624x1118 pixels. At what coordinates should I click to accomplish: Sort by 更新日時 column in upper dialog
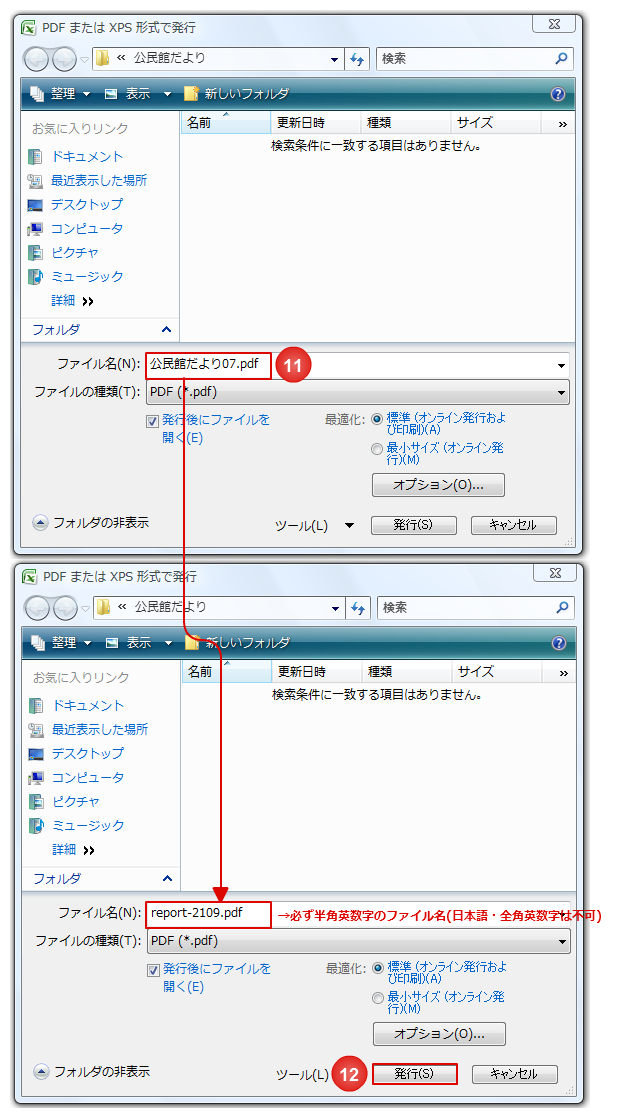pos(316,123)
